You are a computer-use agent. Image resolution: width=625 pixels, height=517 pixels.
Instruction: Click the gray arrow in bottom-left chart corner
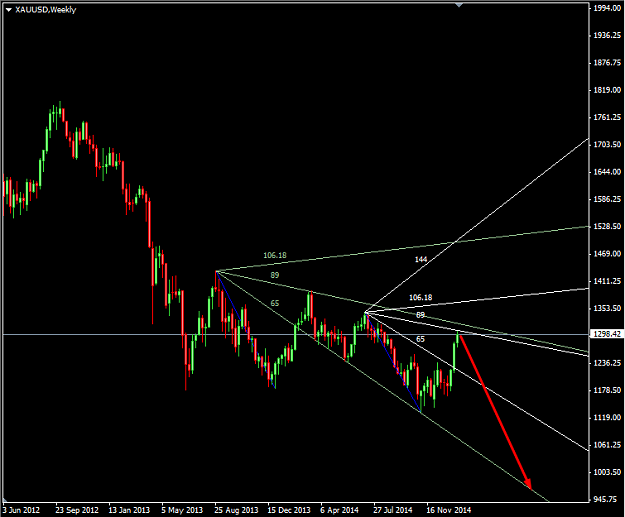pos(6,500)
